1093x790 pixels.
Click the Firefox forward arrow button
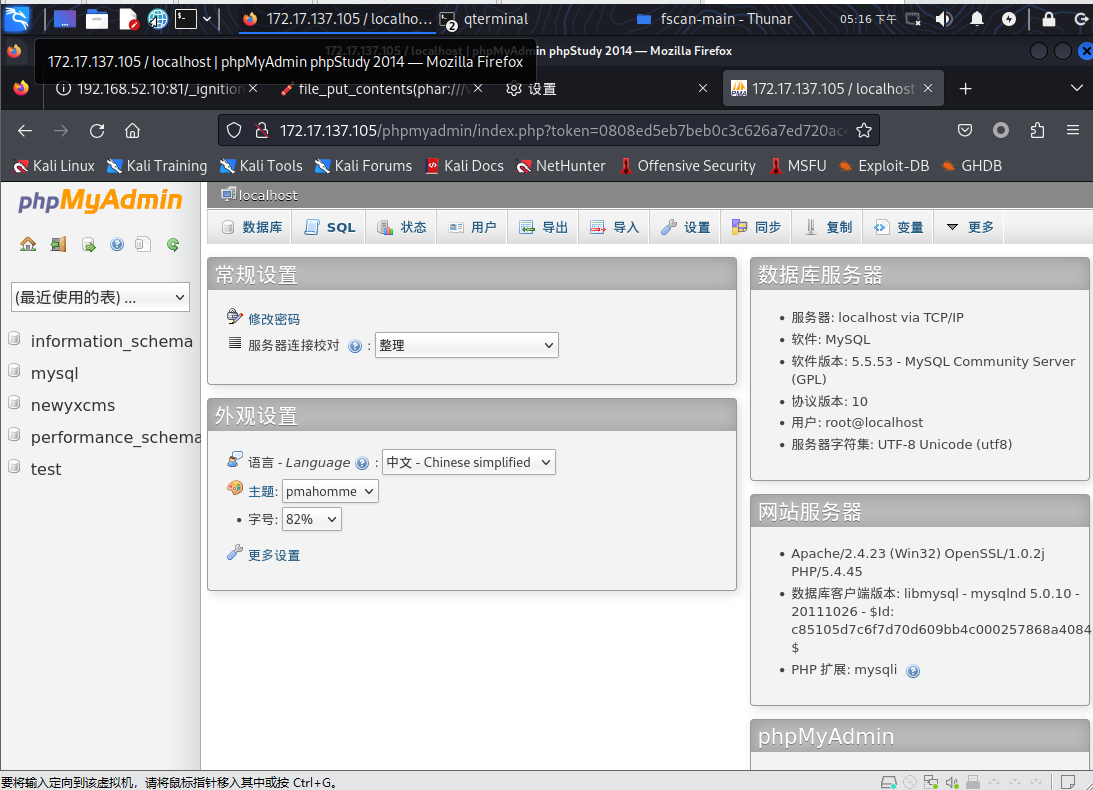[61, 130]
